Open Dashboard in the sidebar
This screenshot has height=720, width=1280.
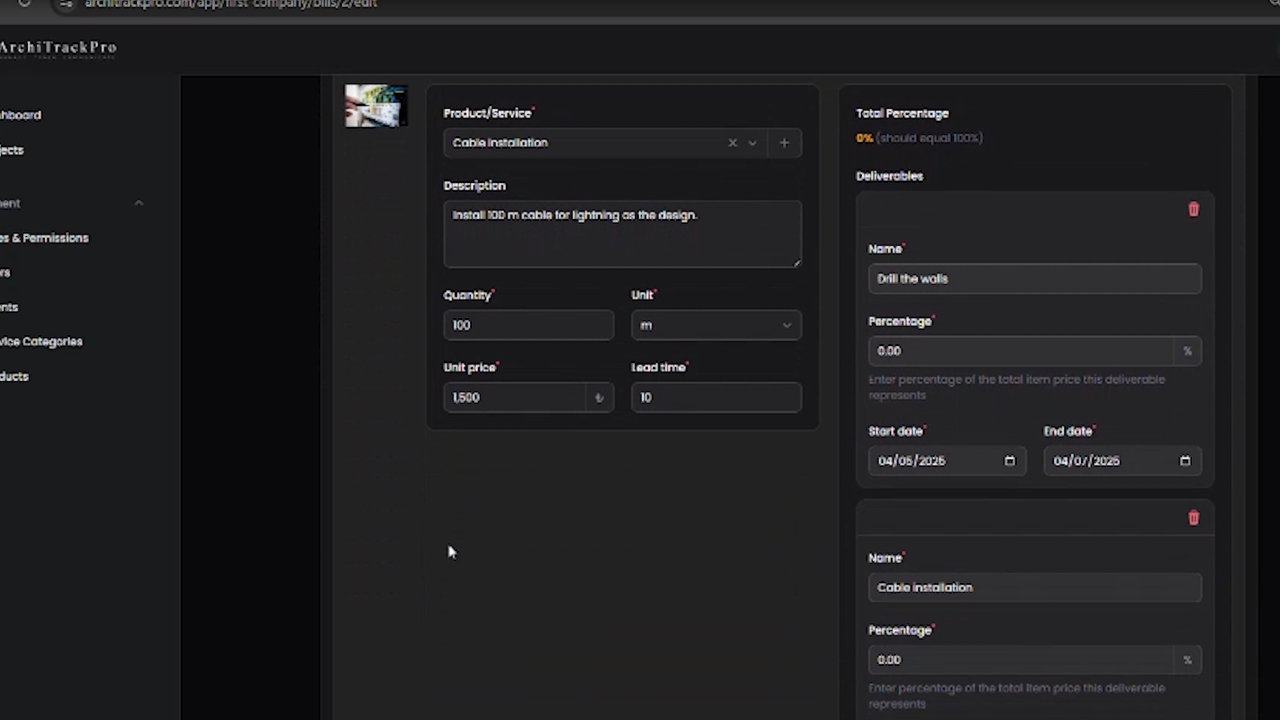20,115
